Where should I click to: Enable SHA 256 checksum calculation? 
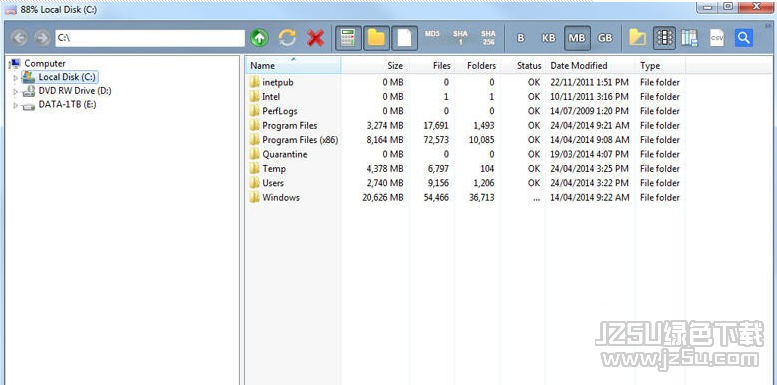(x=488, y=38)
